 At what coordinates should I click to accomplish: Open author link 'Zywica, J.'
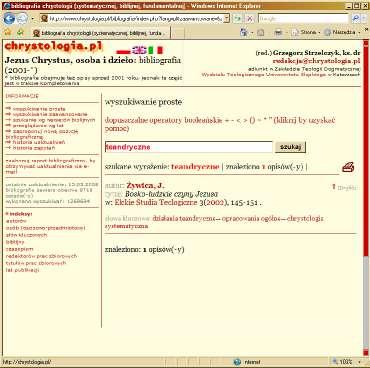145,186
